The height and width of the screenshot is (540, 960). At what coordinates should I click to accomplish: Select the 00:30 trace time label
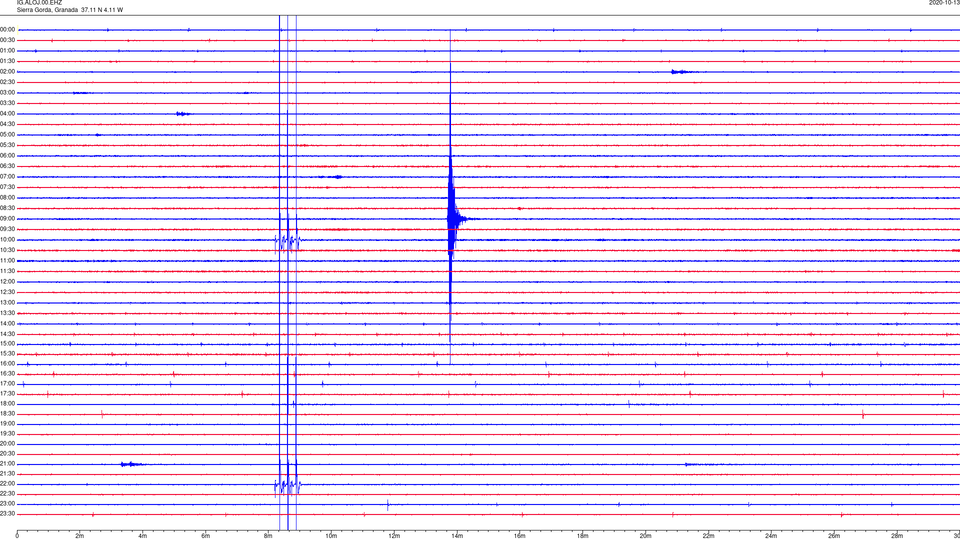click(8, 40)
